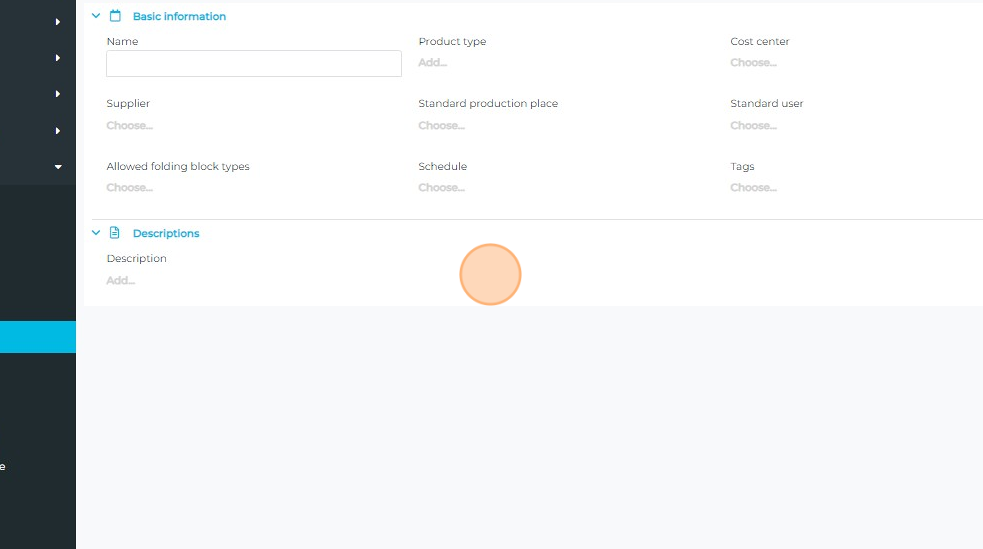This screenshot has height=549, width=983.
Task: Focus the Name text input field
Action: click(254, 64)
